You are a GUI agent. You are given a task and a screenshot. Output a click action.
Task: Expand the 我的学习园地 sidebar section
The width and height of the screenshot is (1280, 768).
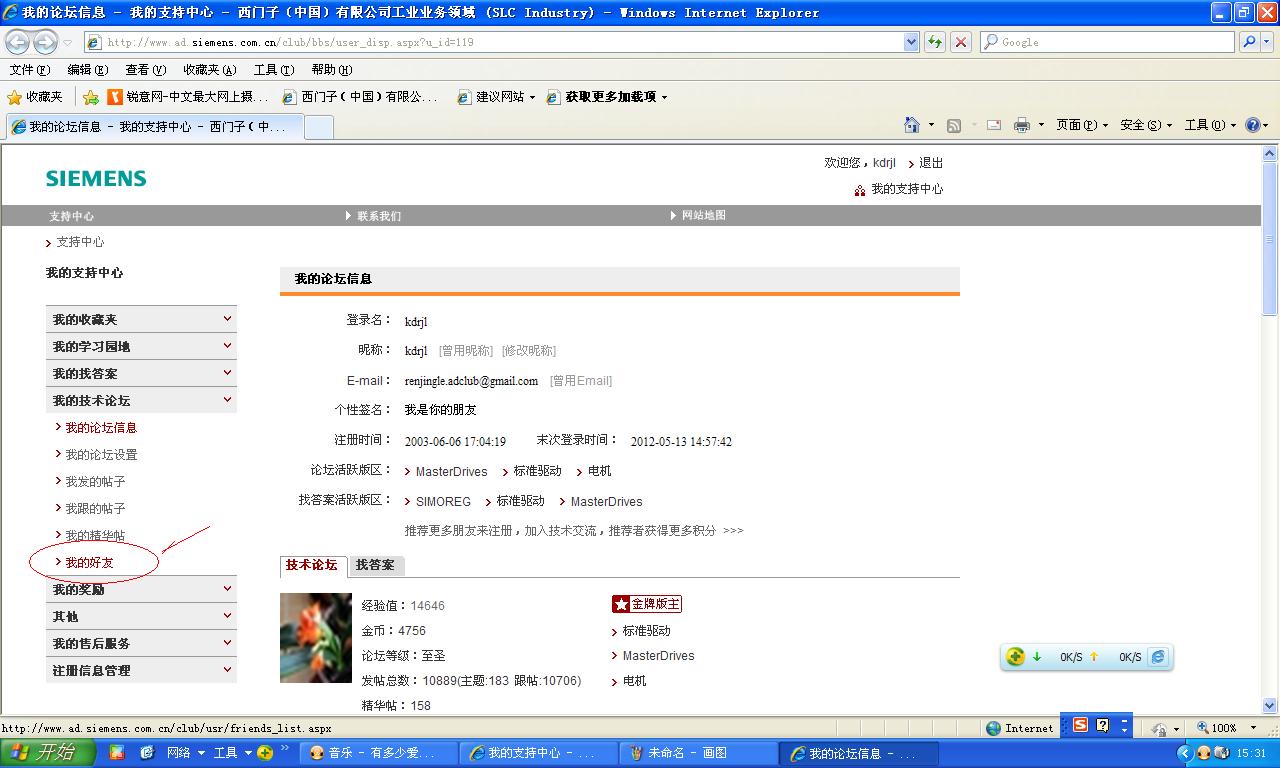tap(141, 346)
